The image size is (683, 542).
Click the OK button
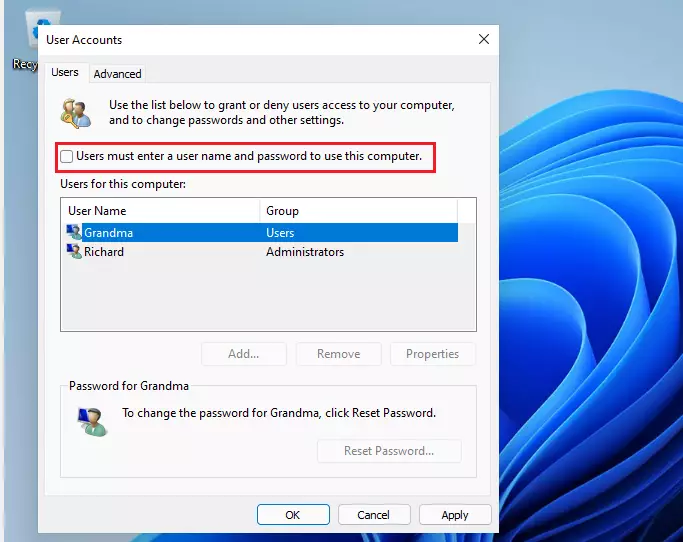tap(293, 515)
